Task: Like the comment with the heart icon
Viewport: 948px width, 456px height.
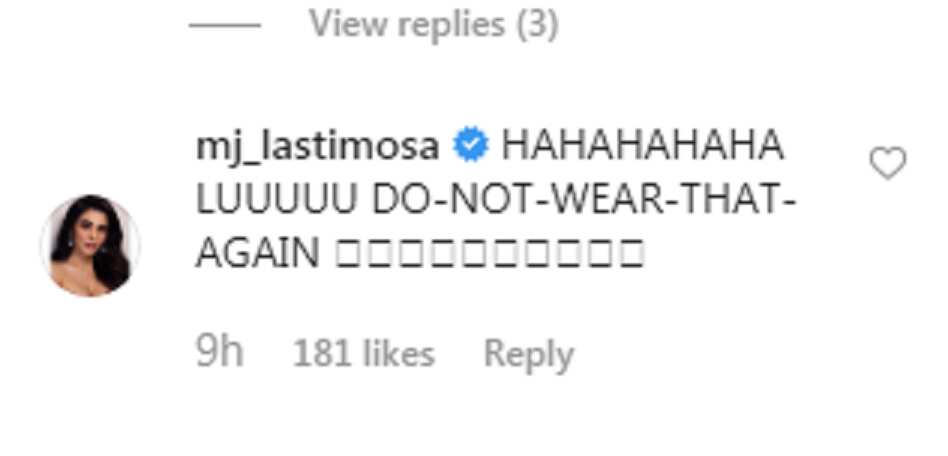Action: pyautogui.click(x=888, y=163)
